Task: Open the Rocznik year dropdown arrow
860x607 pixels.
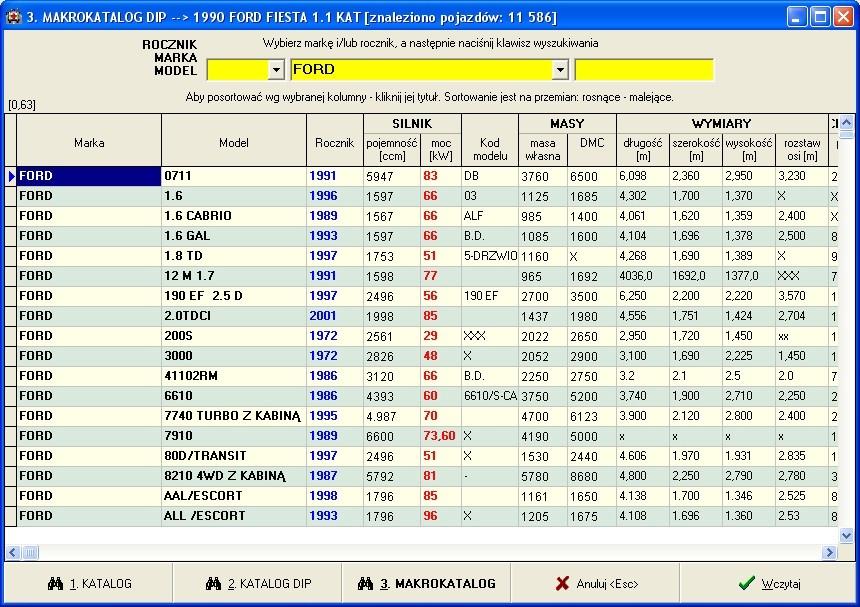Action: click(x=276, y=70)
